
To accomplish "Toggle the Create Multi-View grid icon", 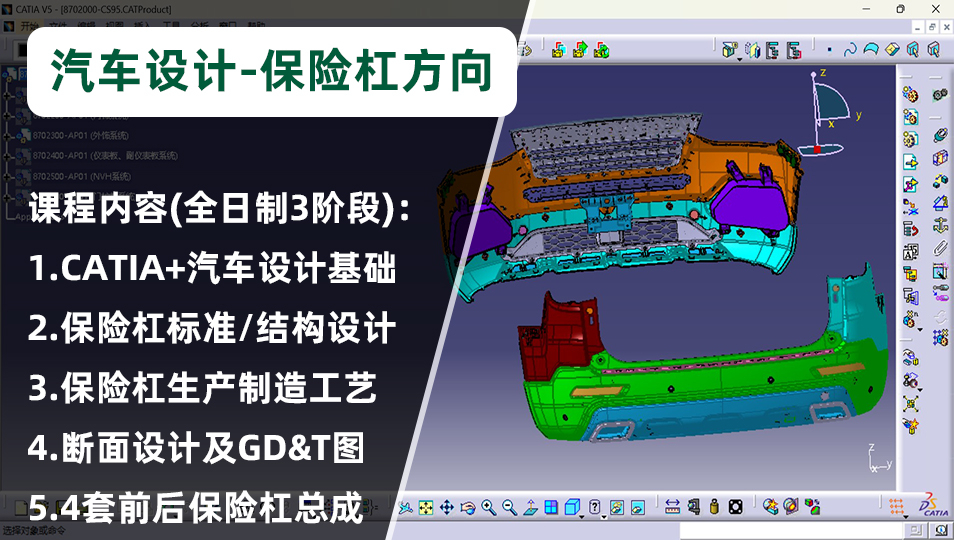I will tap(552, 507).
